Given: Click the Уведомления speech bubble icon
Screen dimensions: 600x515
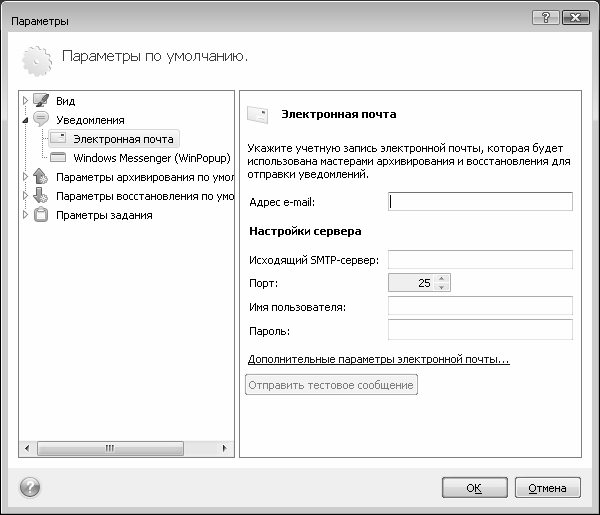Looking at the screenshot, I should click(41, 119).
